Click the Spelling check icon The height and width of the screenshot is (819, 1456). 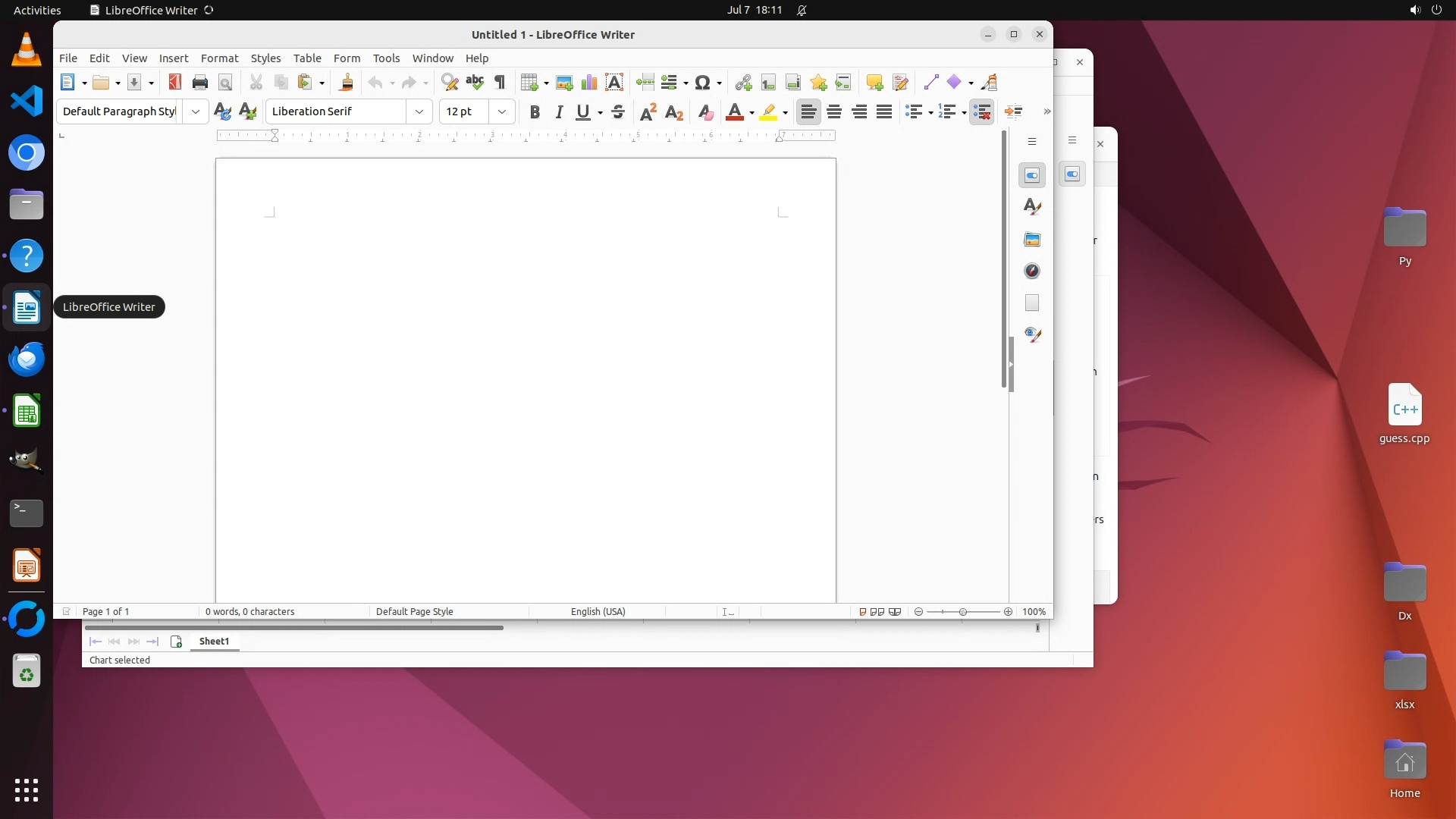tap(475, 83)
